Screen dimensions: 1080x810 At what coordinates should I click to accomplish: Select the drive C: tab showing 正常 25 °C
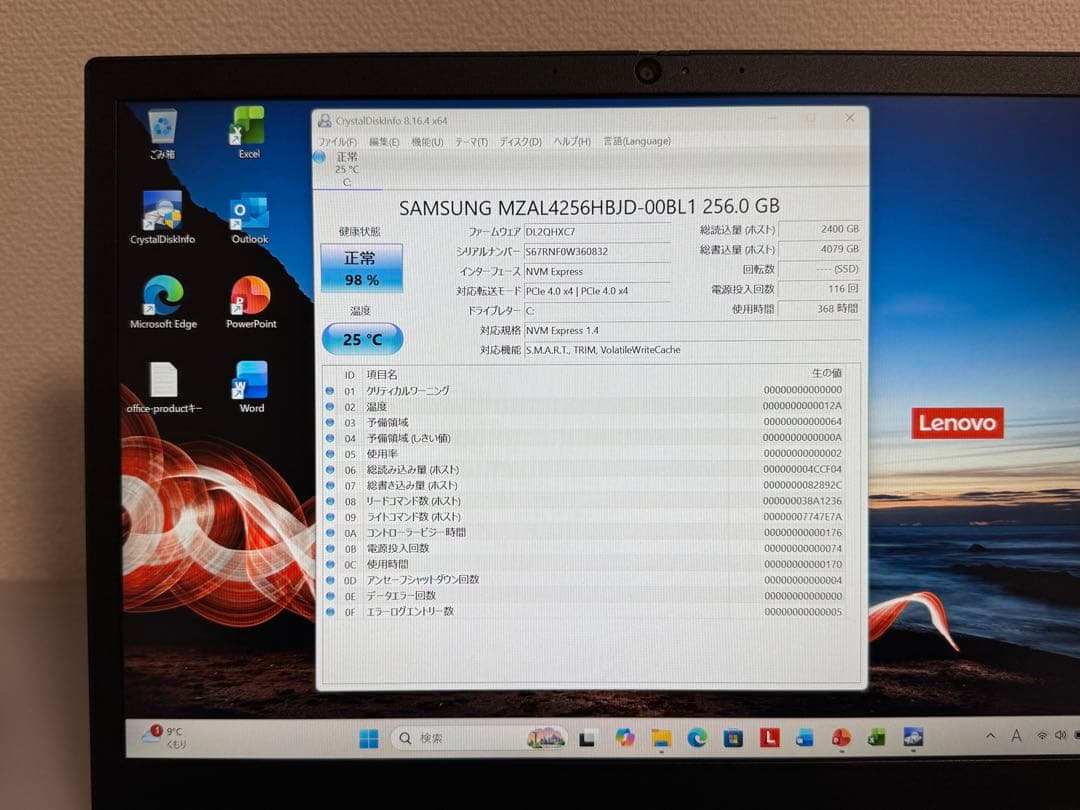pyautogui.click(x=348, y=169)
